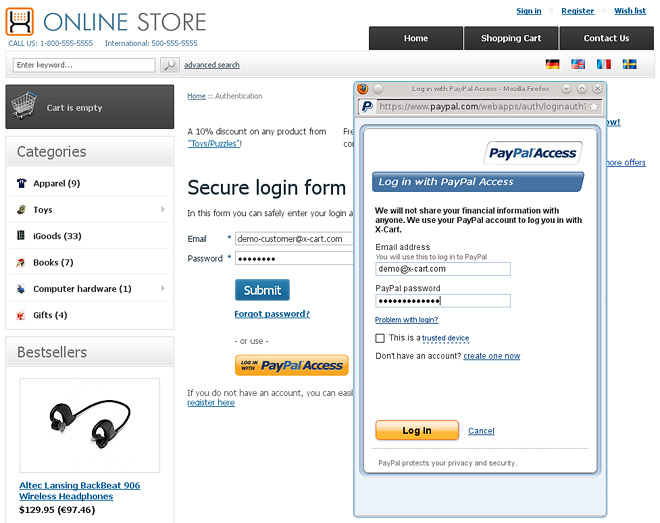Image resolution: width=660 pixels, height=523 pixels.
Task: Click the Sign in link
Action: tap(529, 11)
